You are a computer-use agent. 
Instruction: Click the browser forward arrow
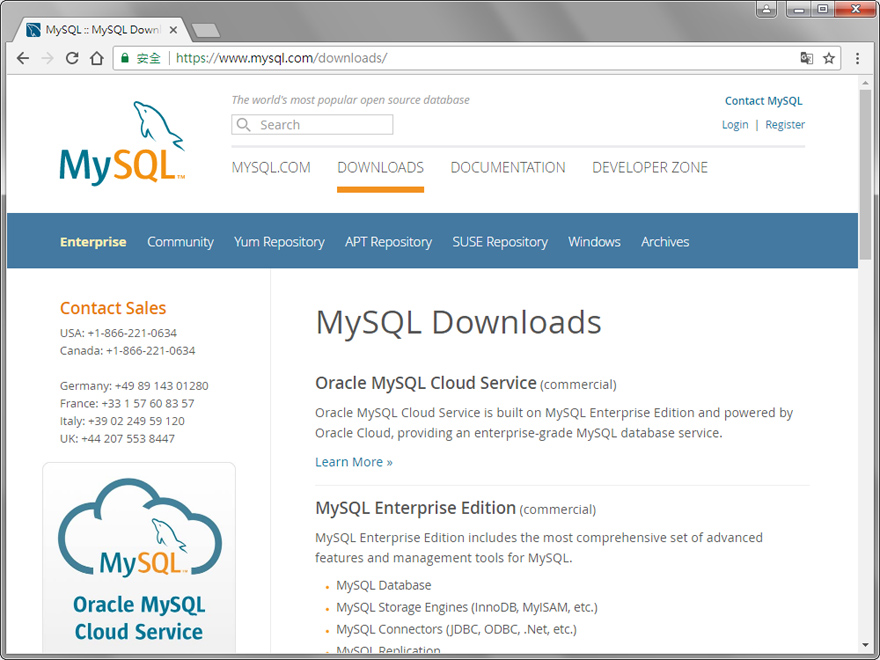click(47, 58)
